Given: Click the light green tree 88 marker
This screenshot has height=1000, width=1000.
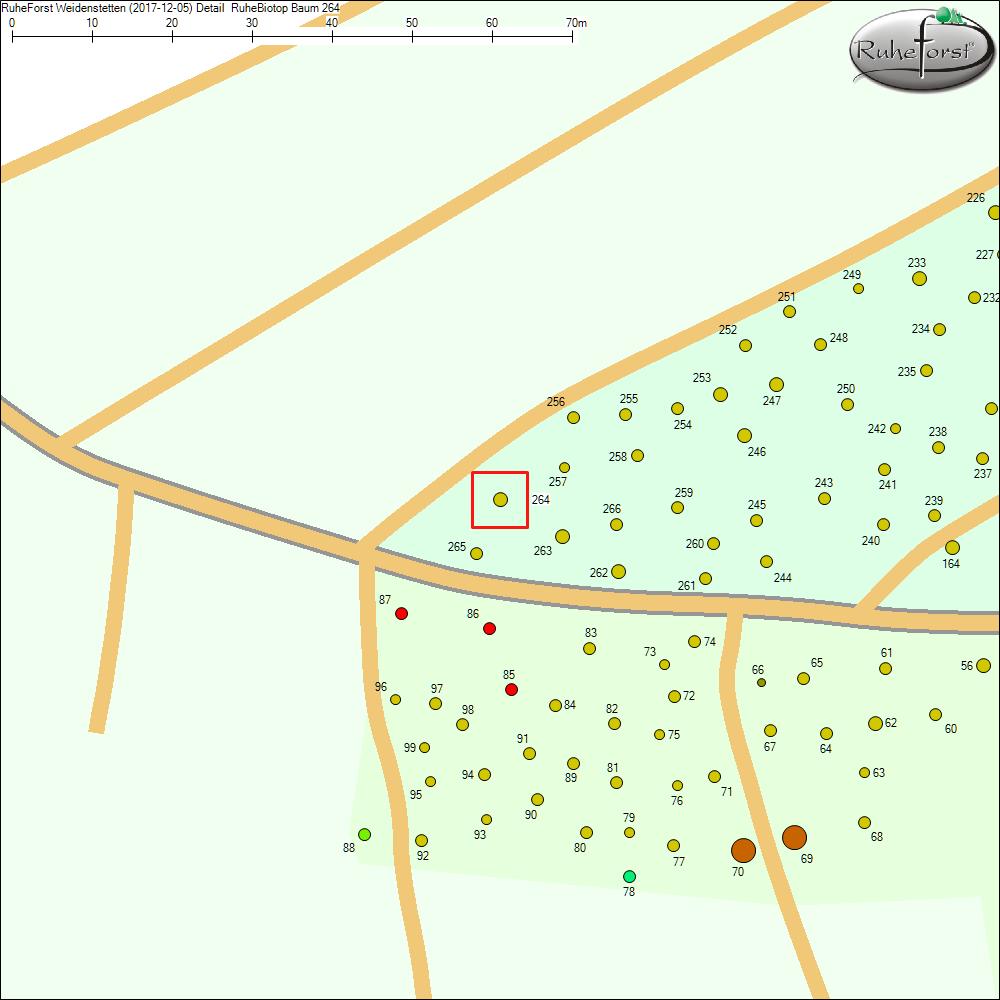Looking at the screenshot, I should click(x=365, y=834).
